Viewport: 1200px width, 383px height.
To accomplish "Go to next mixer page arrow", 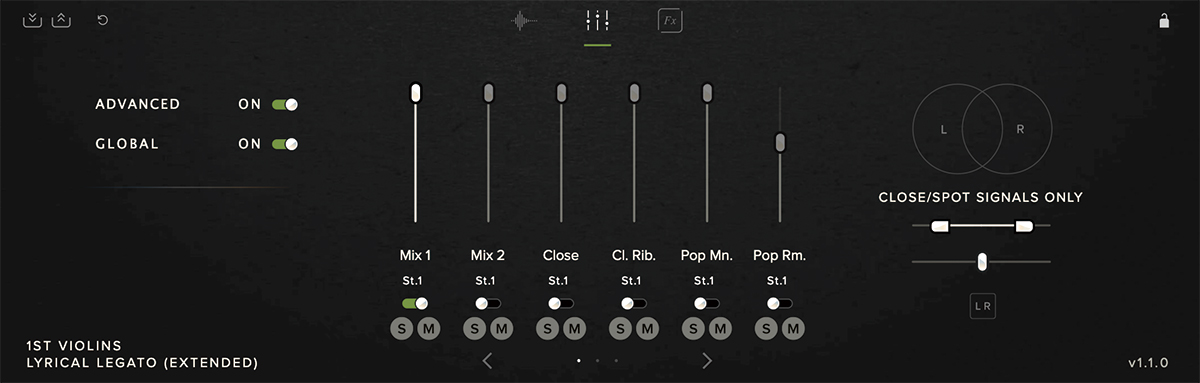I will [707, 361].
